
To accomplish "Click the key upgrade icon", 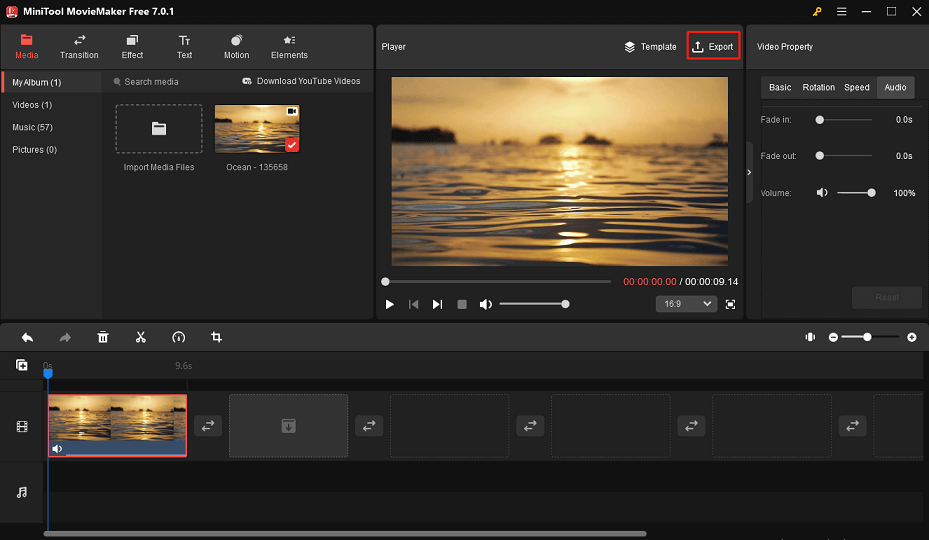I will [817, 11].
